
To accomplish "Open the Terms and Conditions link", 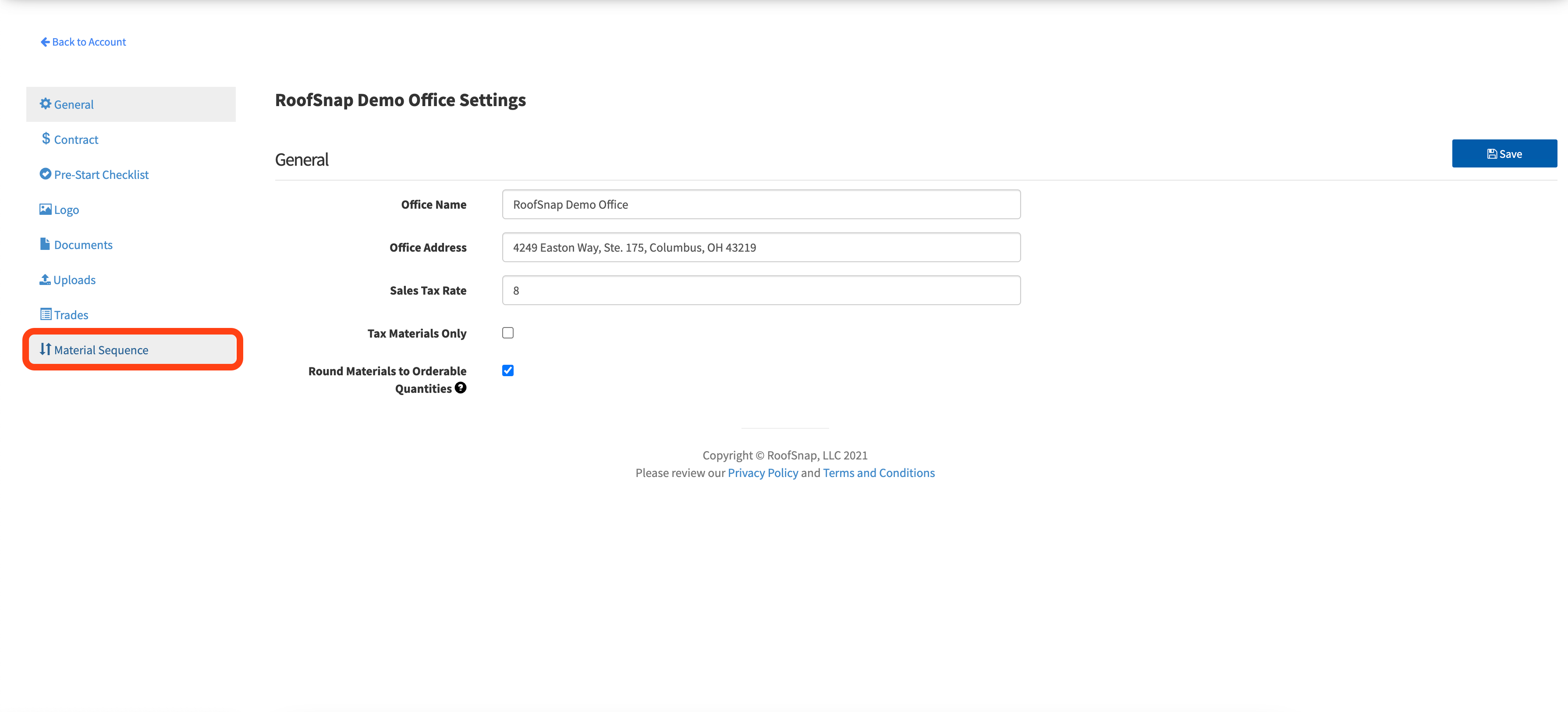I will 878,473.
